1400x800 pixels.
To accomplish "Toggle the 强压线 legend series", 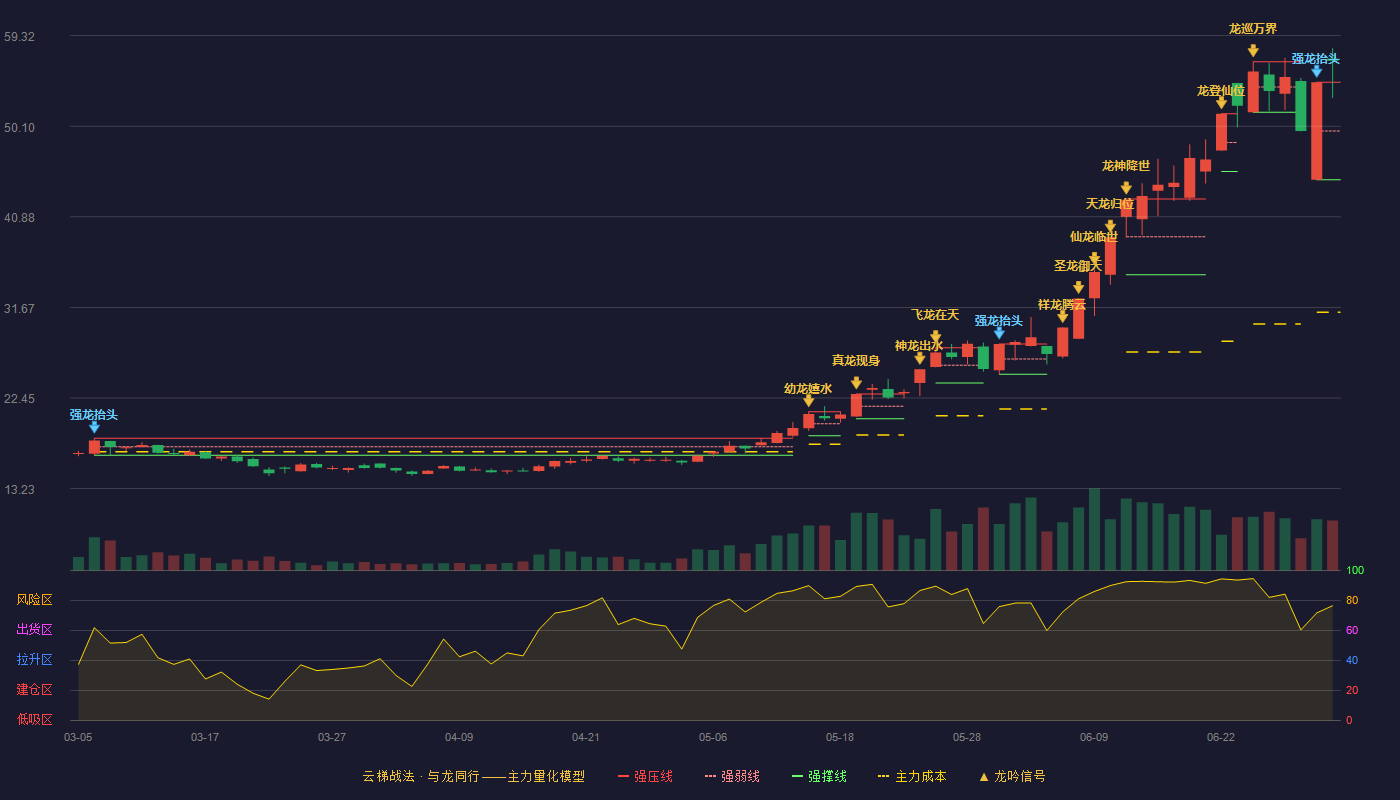I will [645, 776].
